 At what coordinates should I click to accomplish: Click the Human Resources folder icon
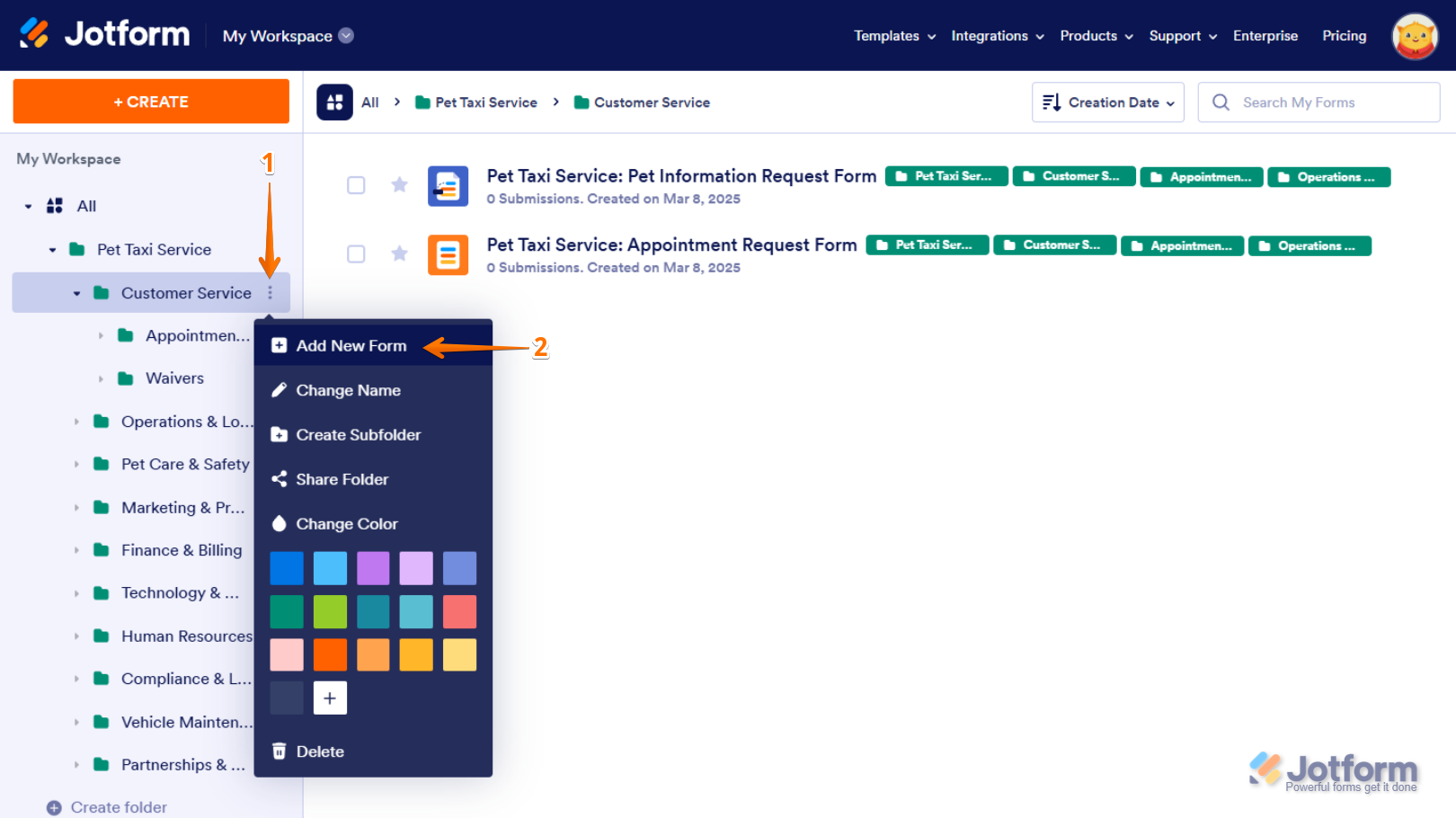point(102,636)
